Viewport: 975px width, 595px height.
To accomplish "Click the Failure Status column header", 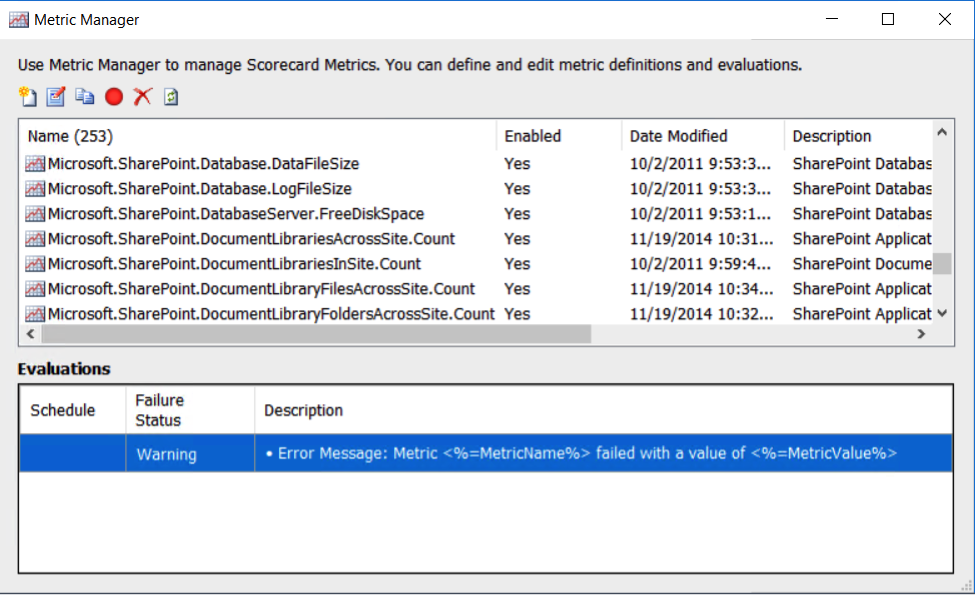I will click(x=190, y=410).
